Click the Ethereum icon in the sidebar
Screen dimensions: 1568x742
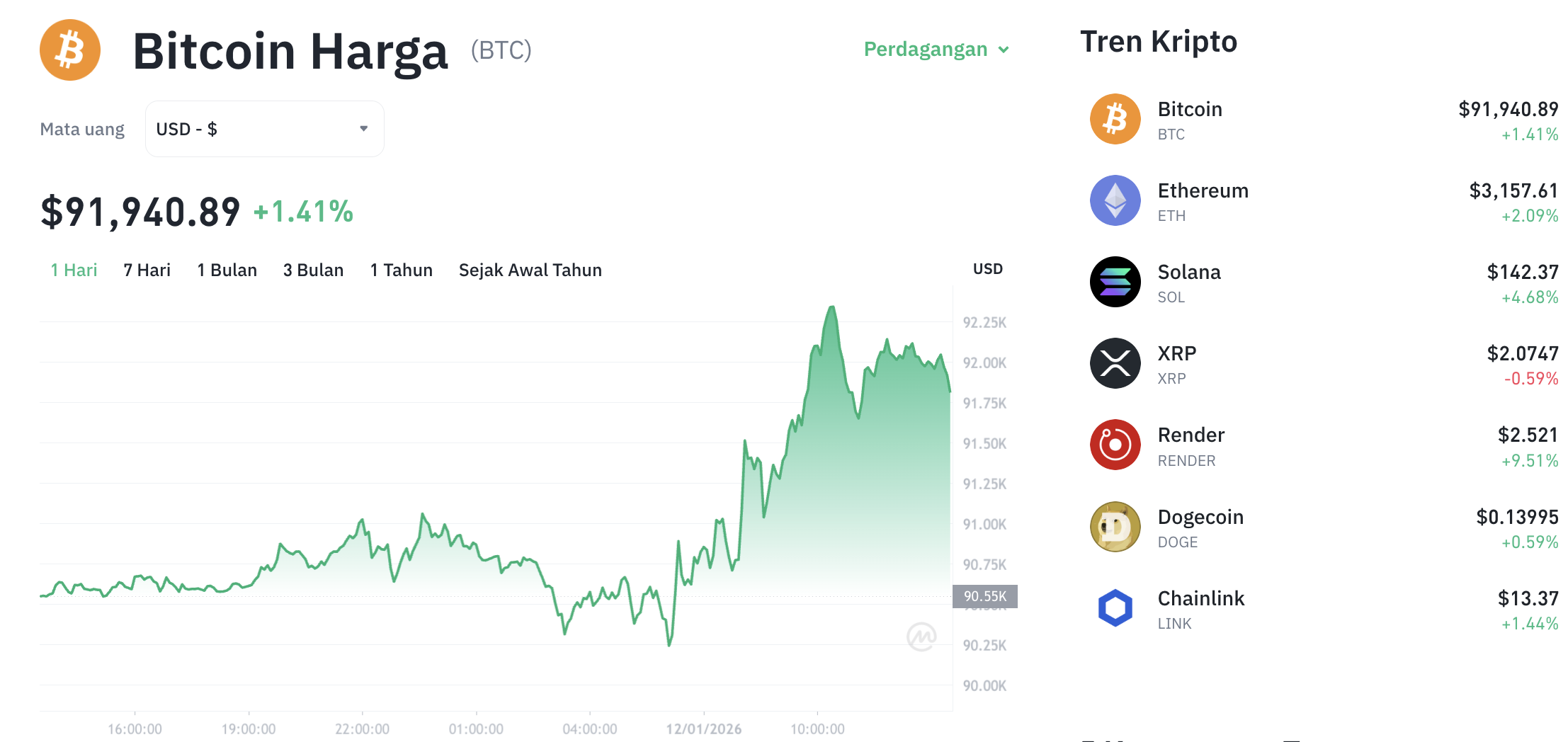[x=1115, y=200]
